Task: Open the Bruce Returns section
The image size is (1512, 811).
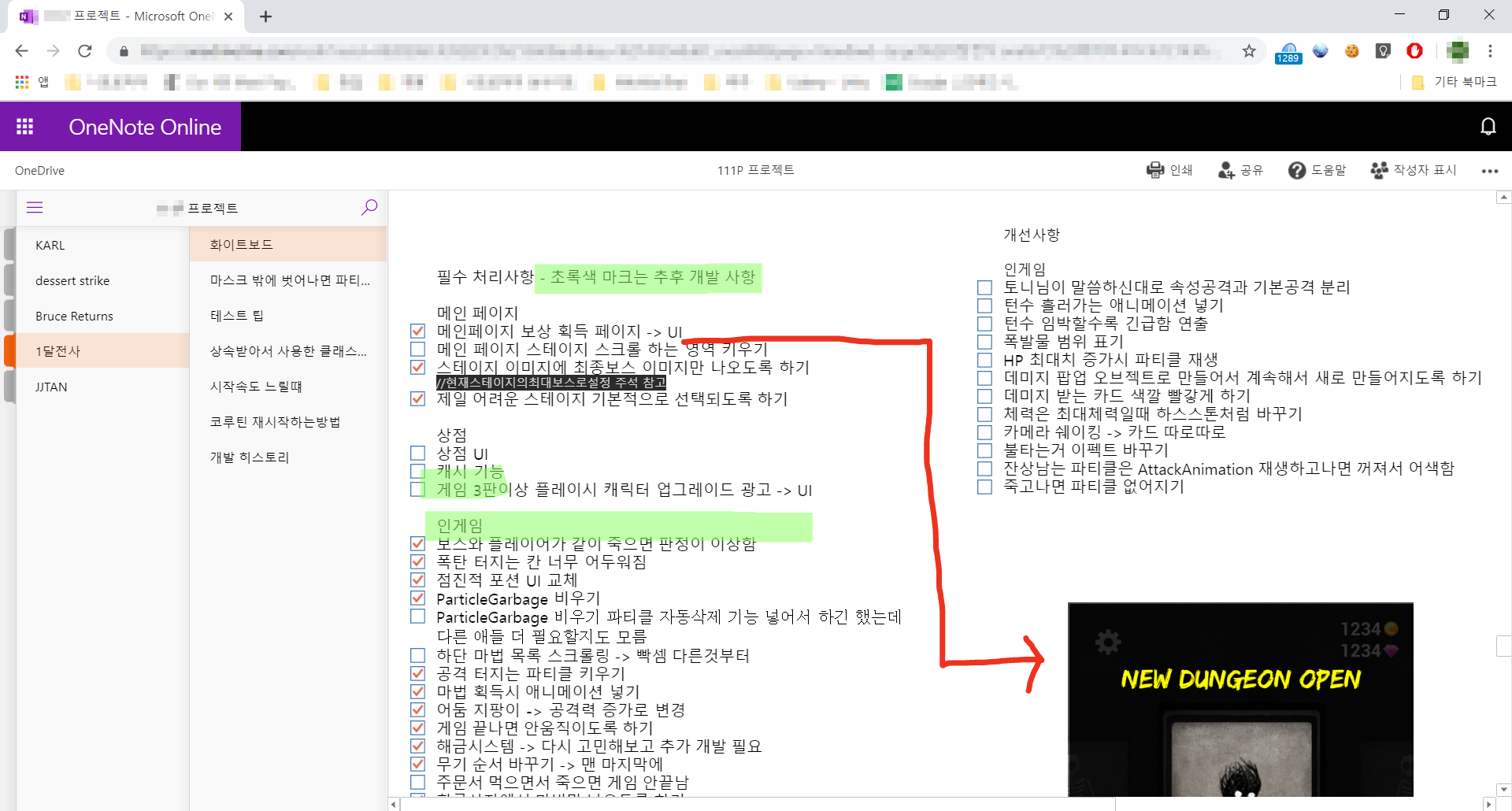Action: [102, 316]
